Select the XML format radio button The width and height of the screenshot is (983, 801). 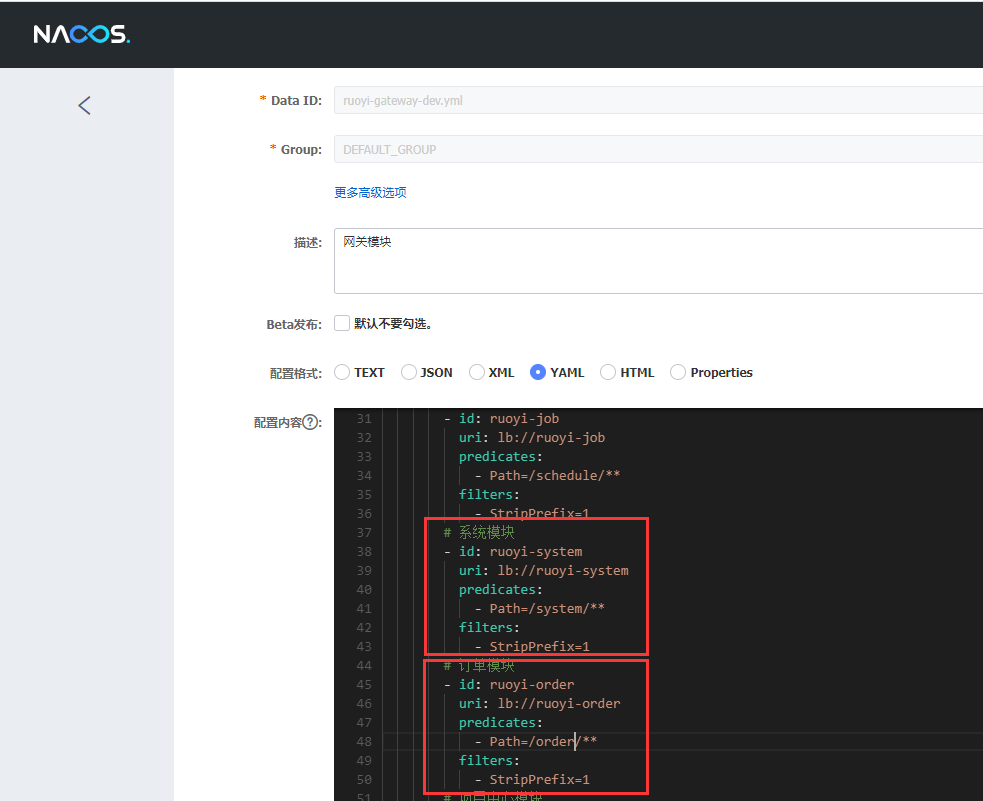pos(477,372)
